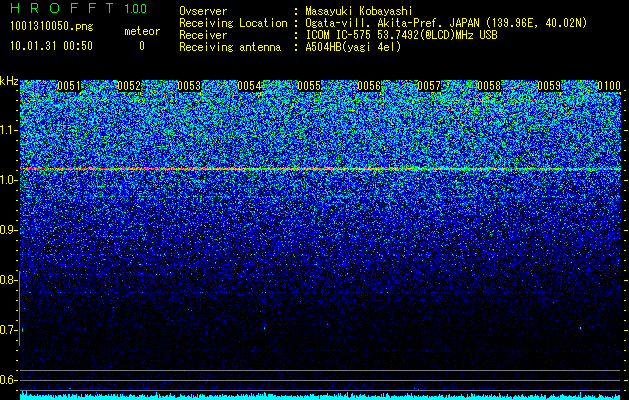
Task: Select the filename 1001310050.png
Action: (x=52, y=26)
